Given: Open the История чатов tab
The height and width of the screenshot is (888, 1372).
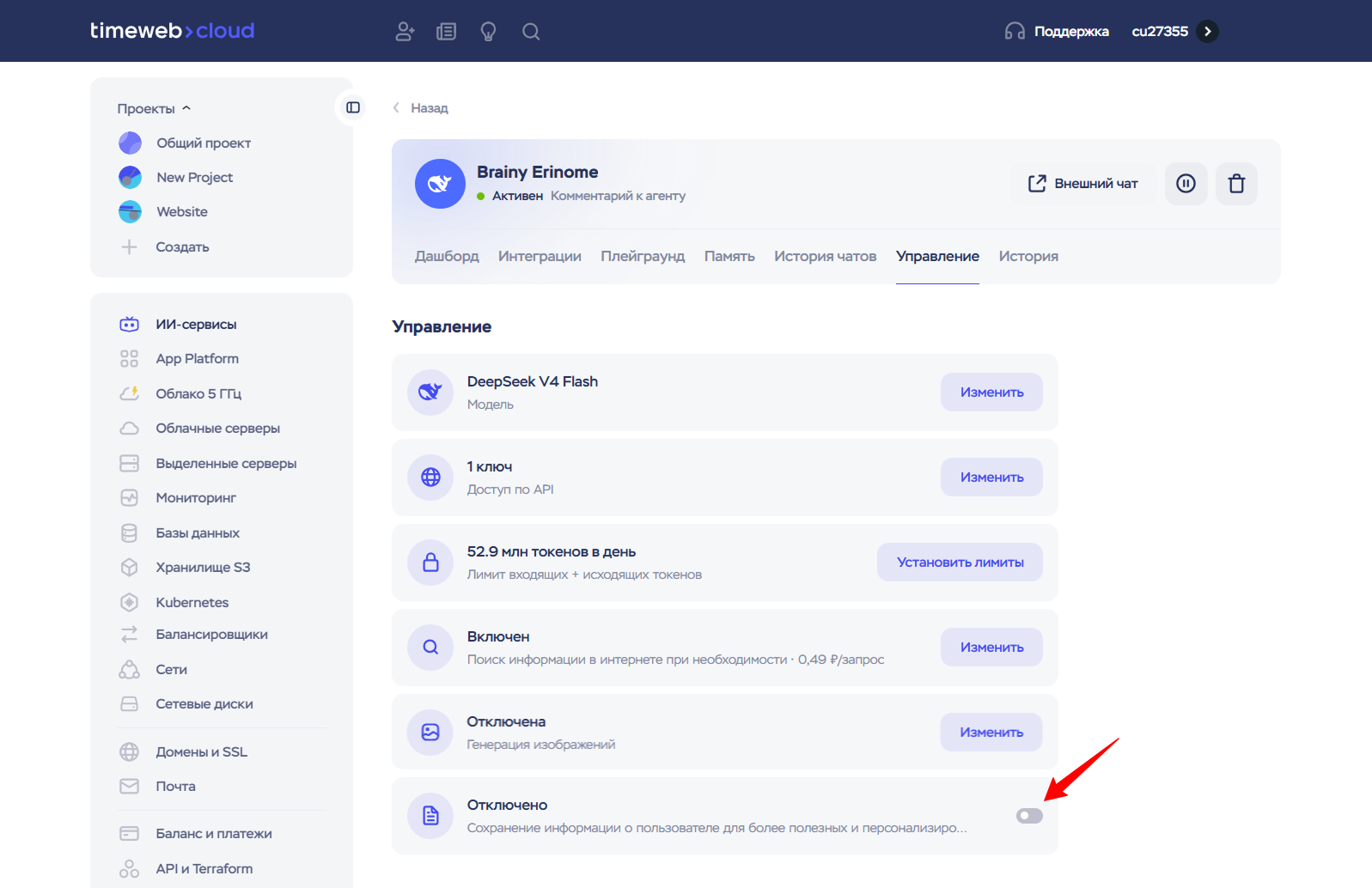Looking at the screenshot, I should [x=825, y=257].
